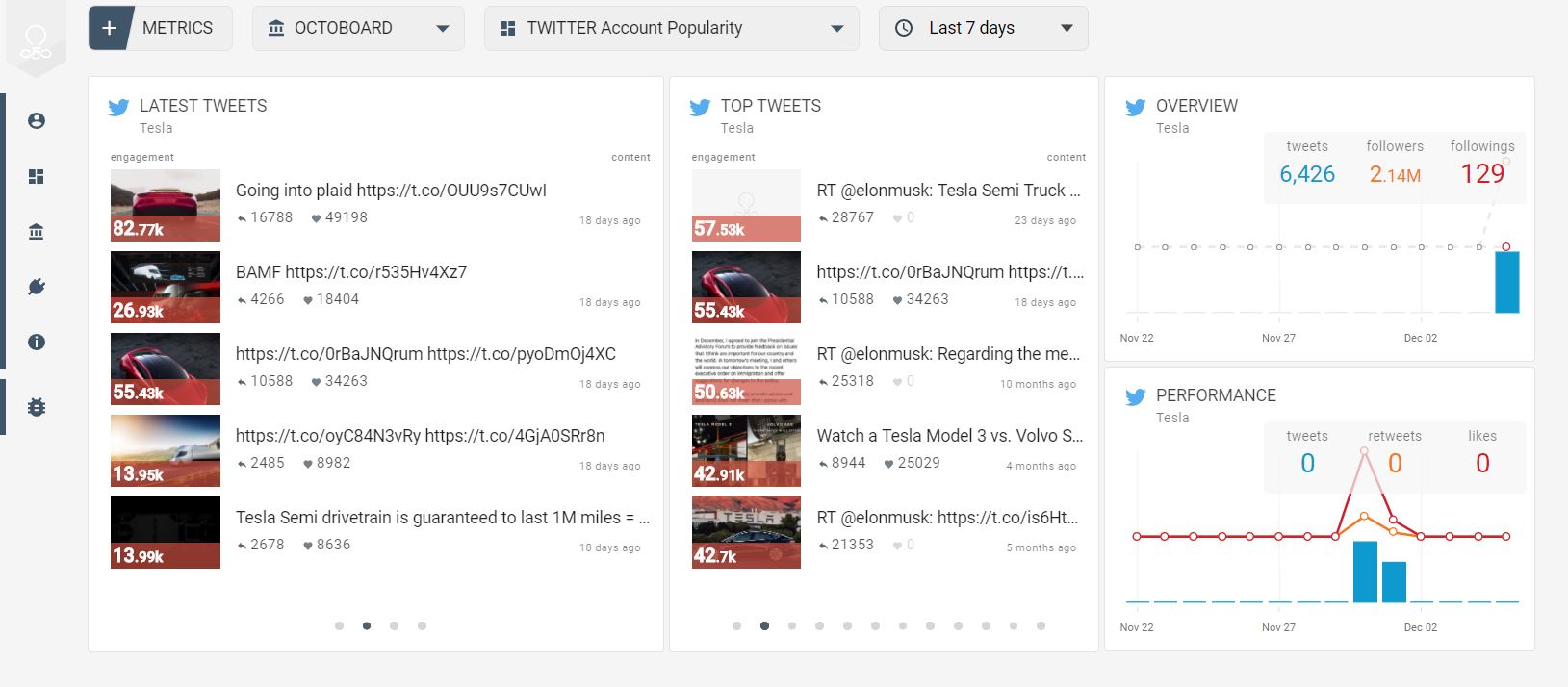
Task: Select first pagination dot in TOP TWEETS
Action: point(736,625)
